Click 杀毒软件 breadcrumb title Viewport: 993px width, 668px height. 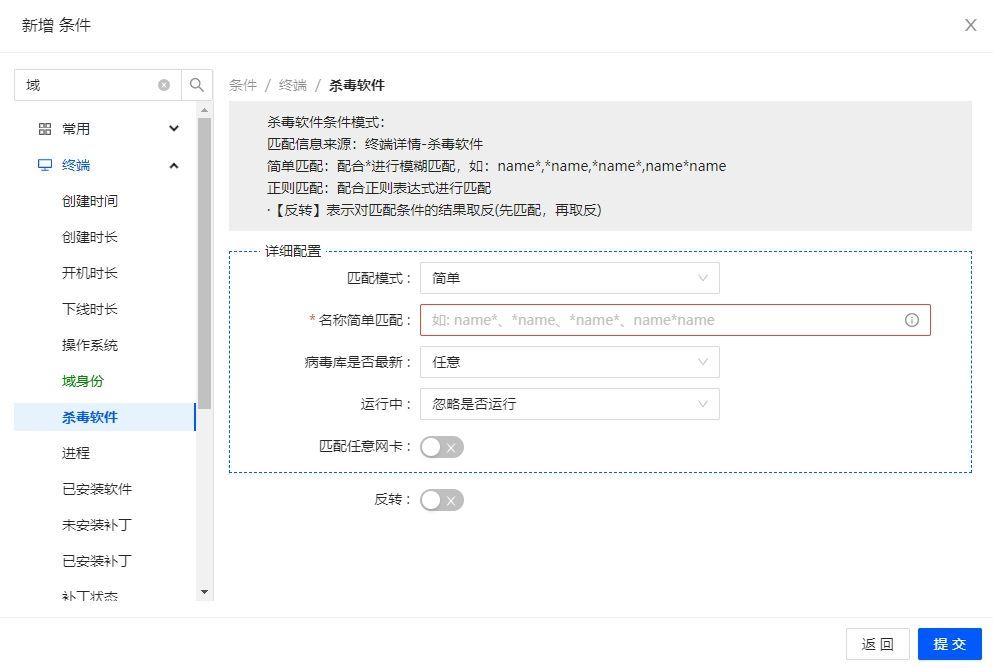(x=357, y=85)
